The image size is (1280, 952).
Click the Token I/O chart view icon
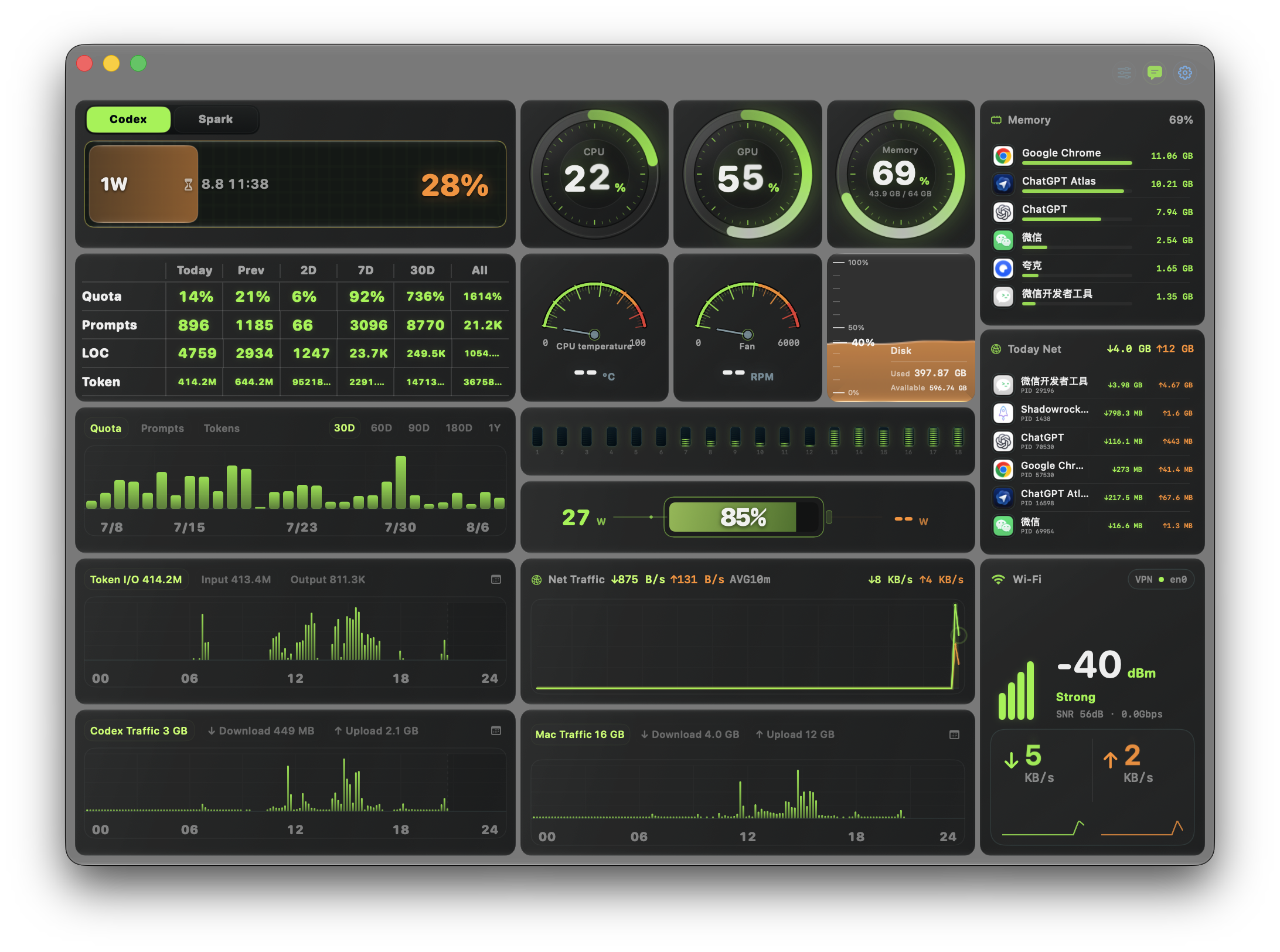pos(496,580)
